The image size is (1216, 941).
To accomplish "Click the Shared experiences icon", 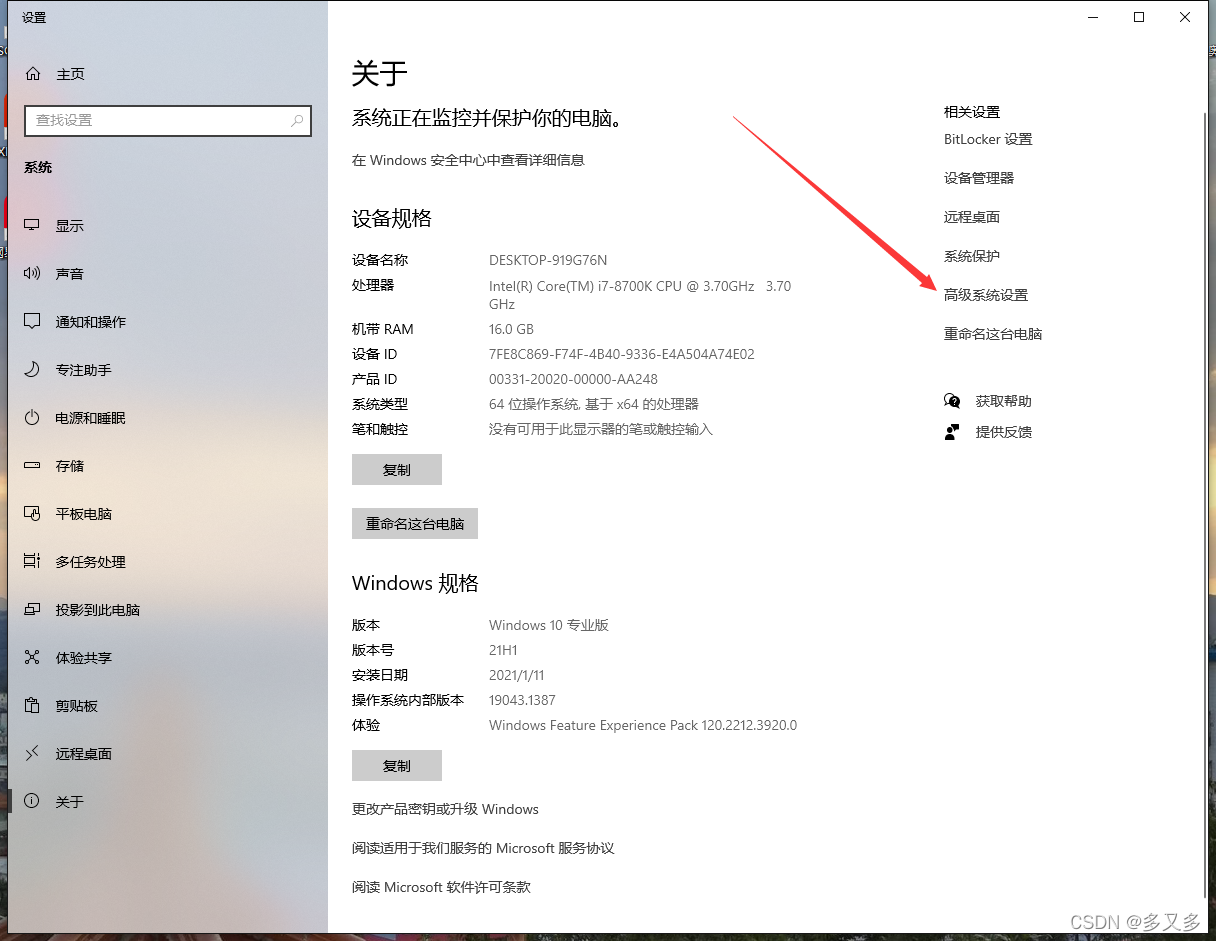I will (33, 658).
